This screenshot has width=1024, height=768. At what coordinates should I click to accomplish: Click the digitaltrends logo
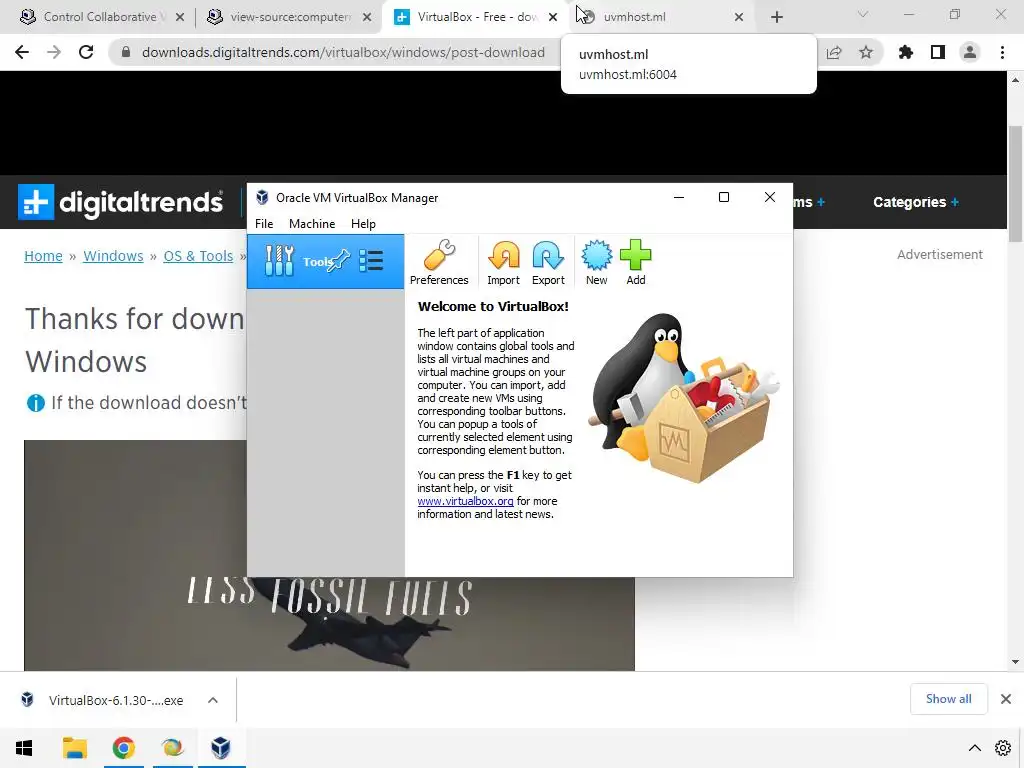(121, 202)
